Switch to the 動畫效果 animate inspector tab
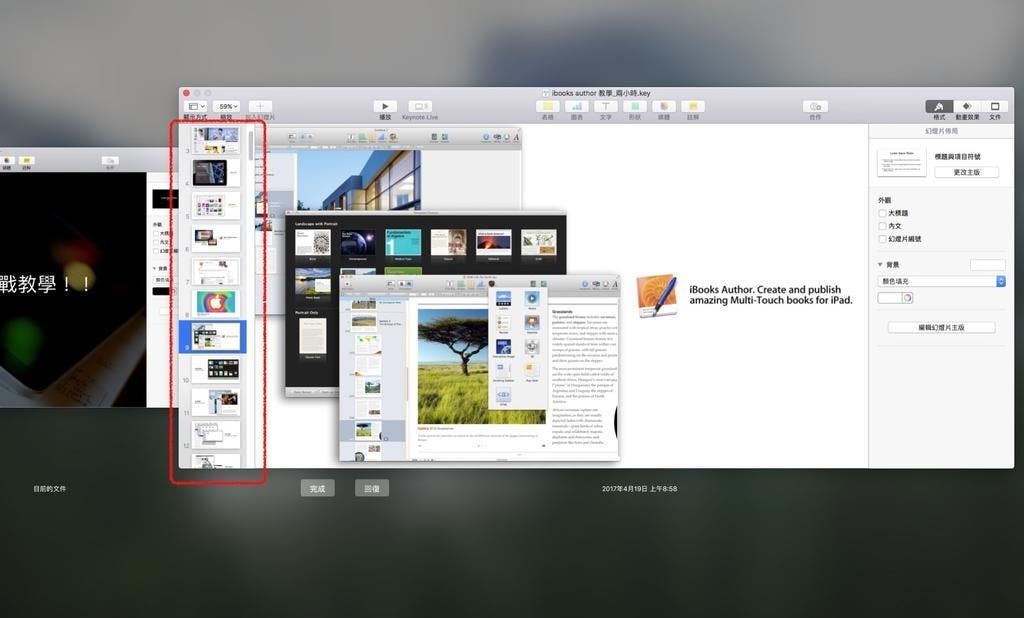The image size is (1024, 618). point(967,106)
